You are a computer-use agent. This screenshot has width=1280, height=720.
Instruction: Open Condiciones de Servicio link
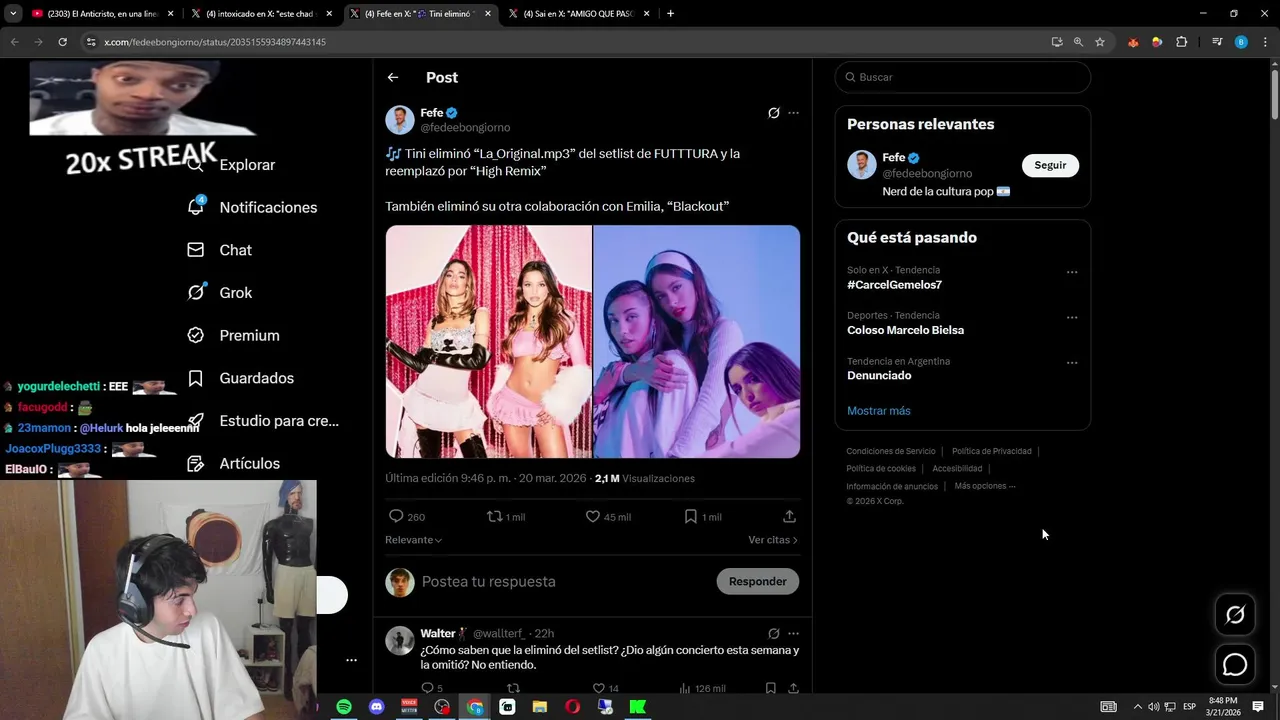tap(891, 451)
